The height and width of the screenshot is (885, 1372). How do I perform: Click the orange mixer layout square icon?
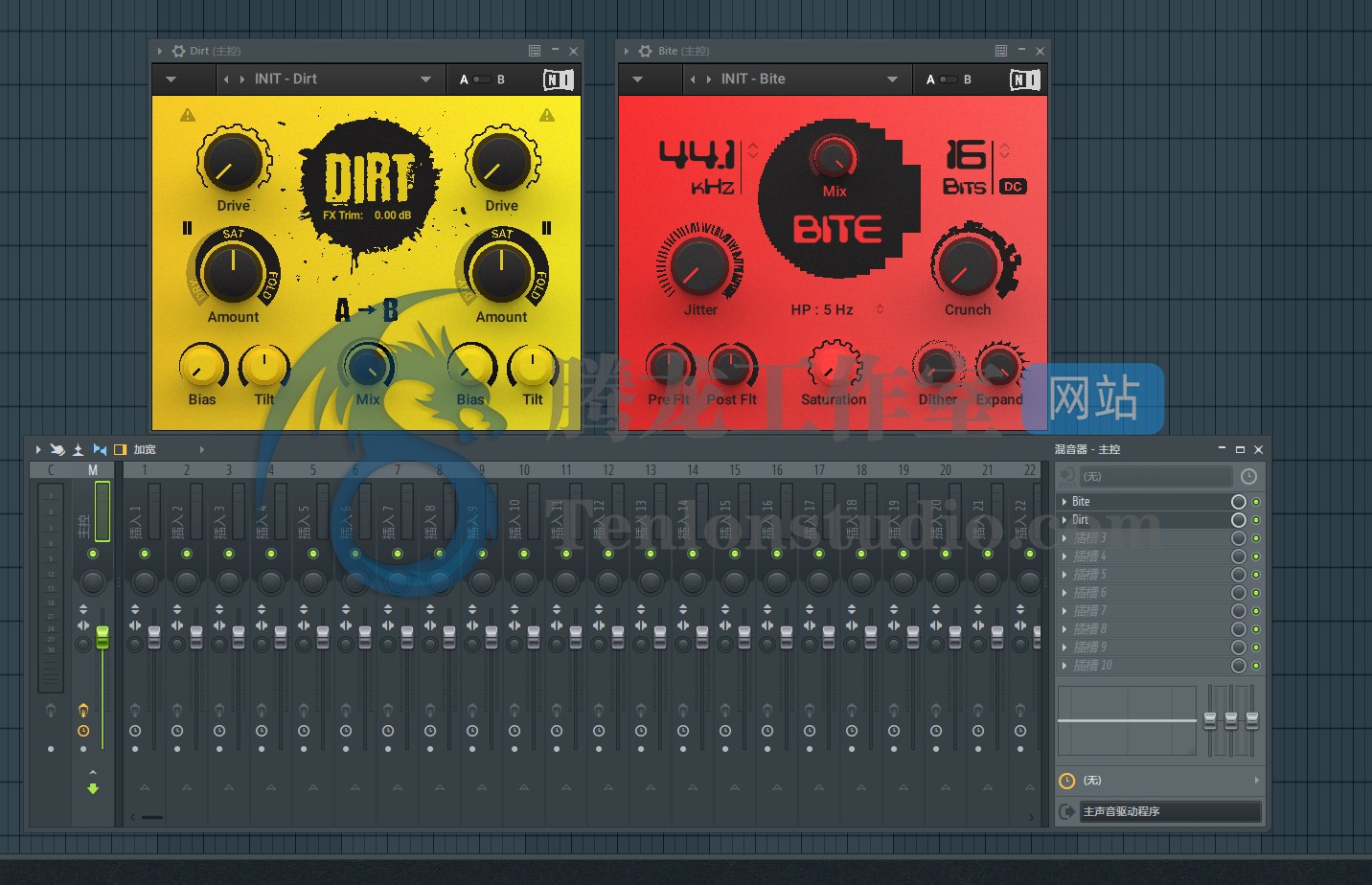[x=121, y=449]
